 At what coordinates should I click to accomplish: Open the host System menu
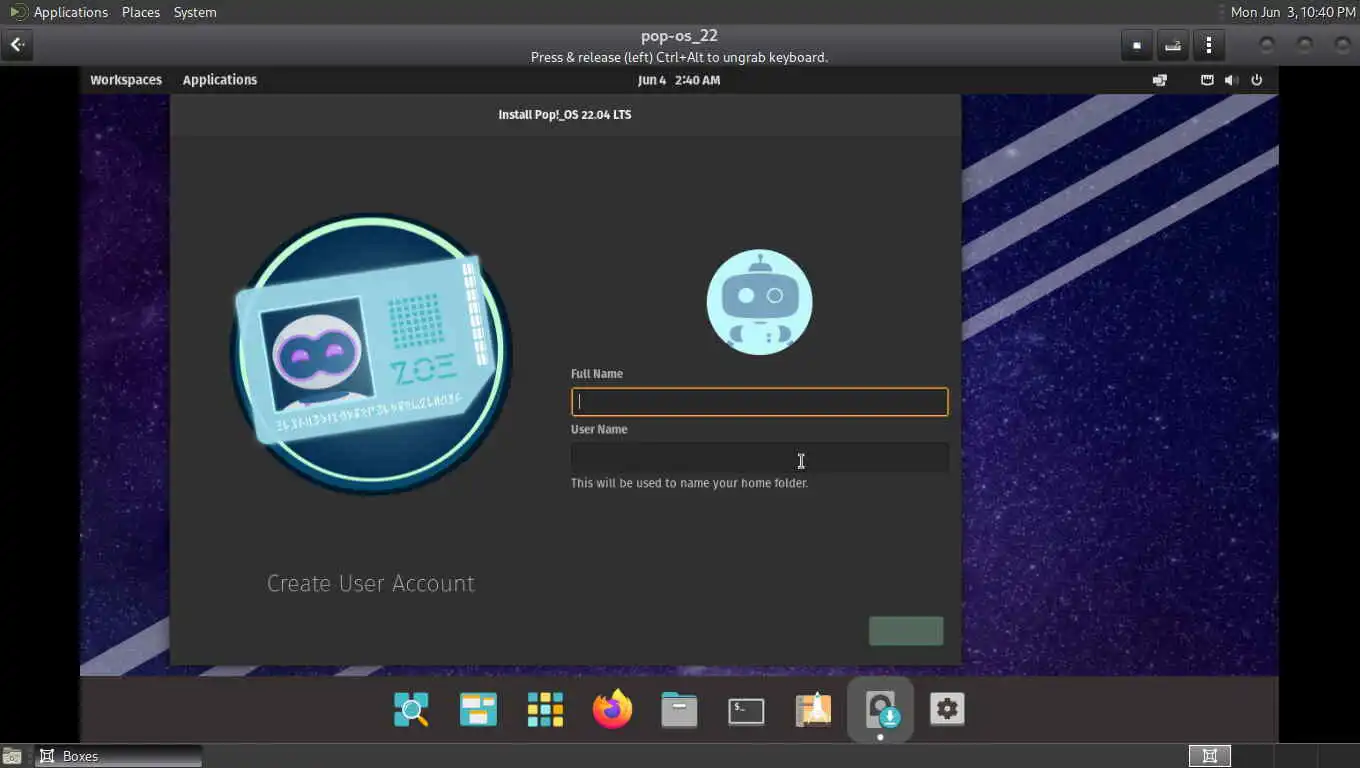tap(195, 12)
